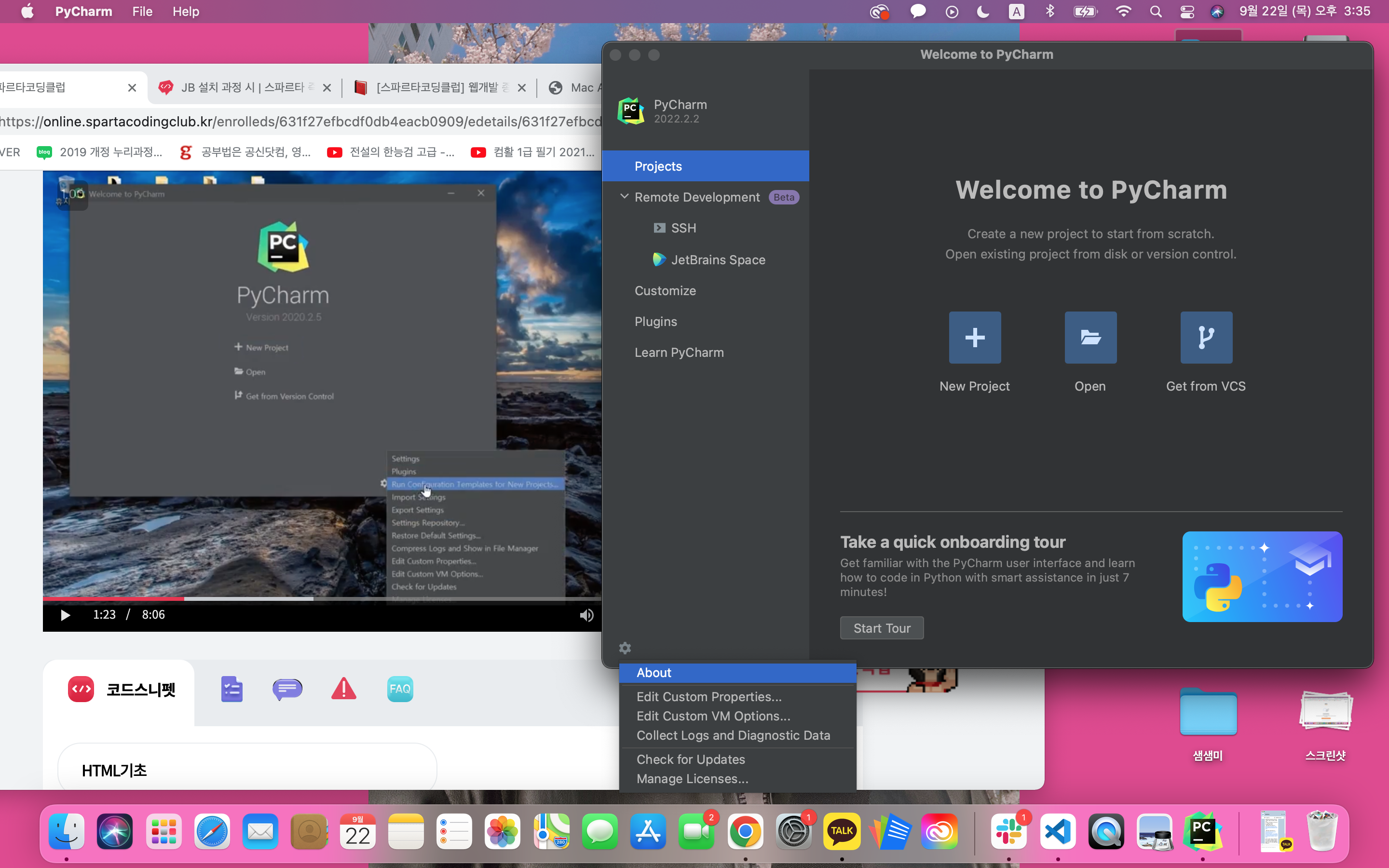Viewport: 1389px width, 868px height.
Task: Open PyCharm from the Dock
Action: point(1202,831)
